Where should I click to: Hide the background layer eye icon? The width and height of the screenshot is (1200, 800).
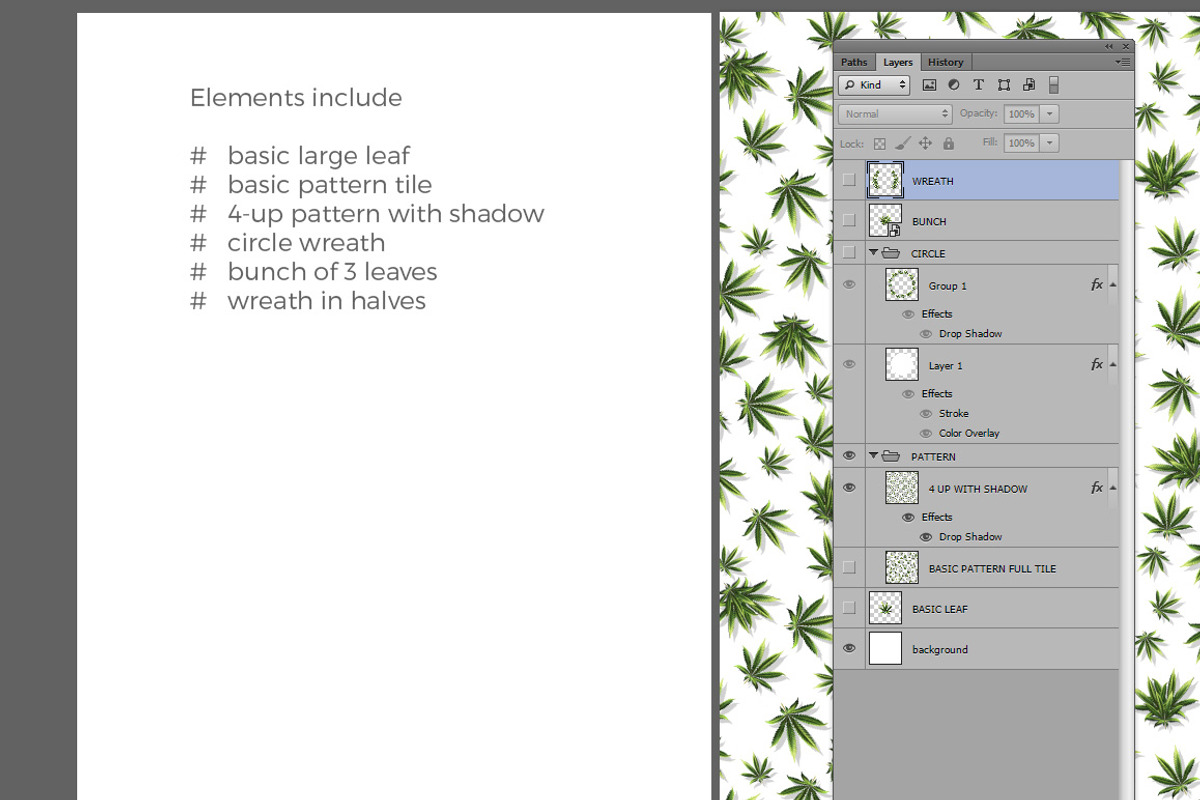849,648
